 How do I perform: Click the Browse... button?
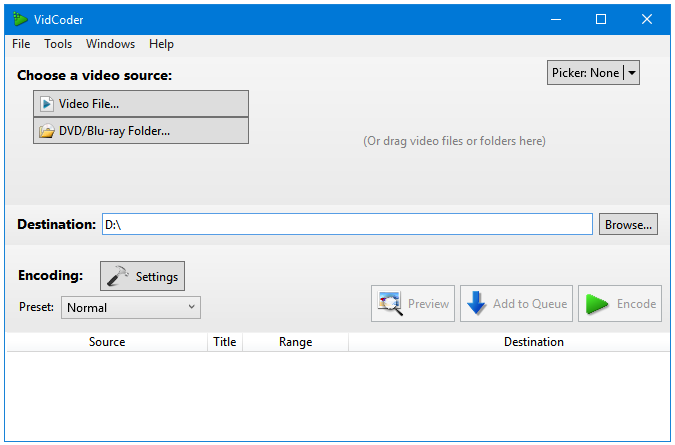[628, 224]
